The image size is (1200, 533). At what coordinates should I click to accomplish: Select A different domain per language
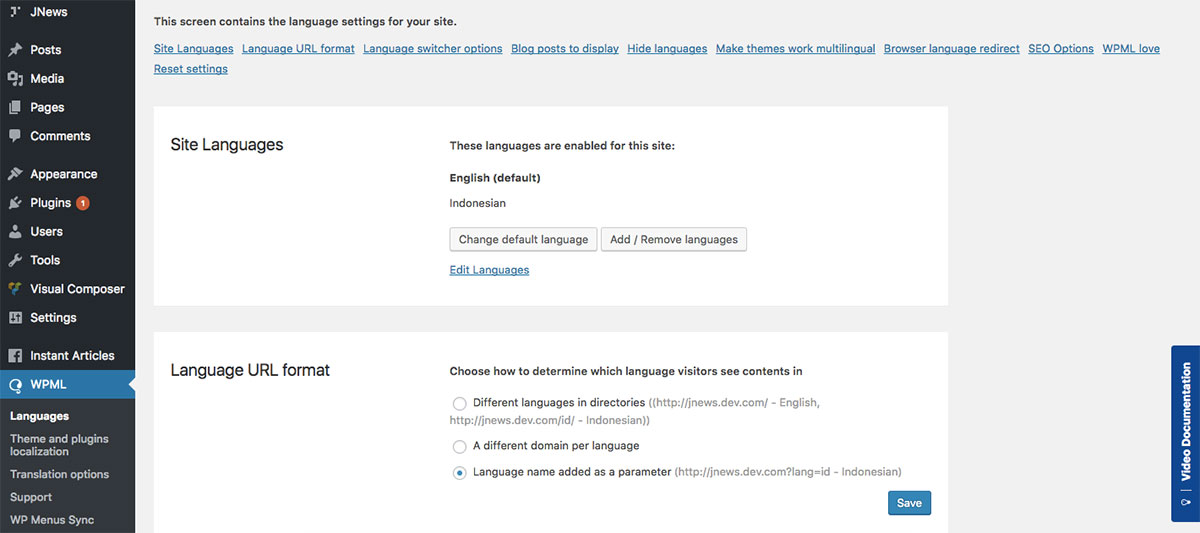[459, 446]
